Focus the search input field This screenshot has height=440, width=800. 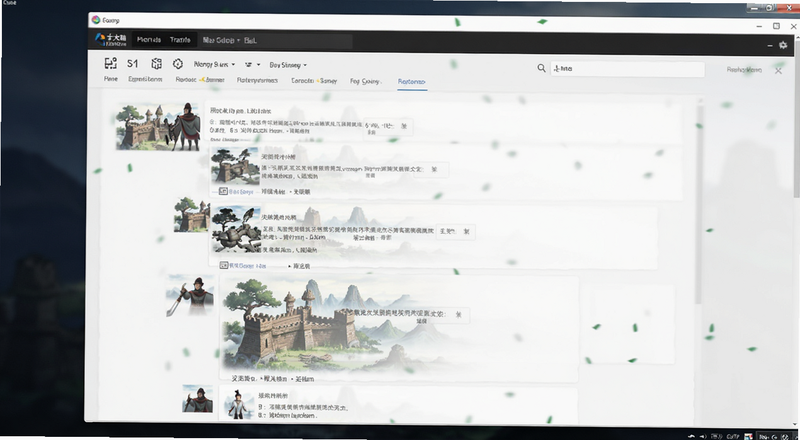627,69
